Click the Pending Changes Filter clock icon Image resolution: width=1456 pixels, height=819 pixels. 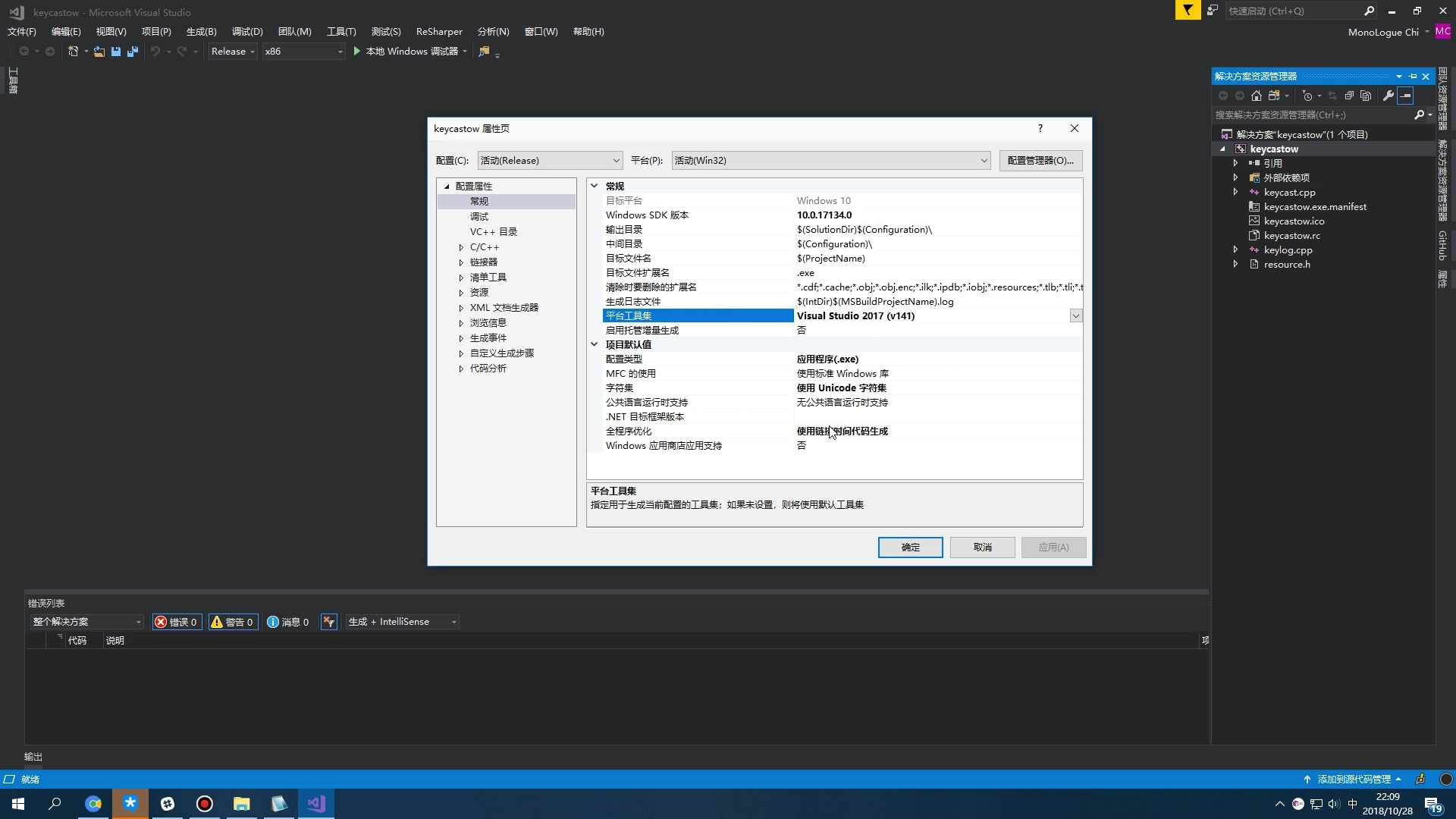pos(1307,96)
